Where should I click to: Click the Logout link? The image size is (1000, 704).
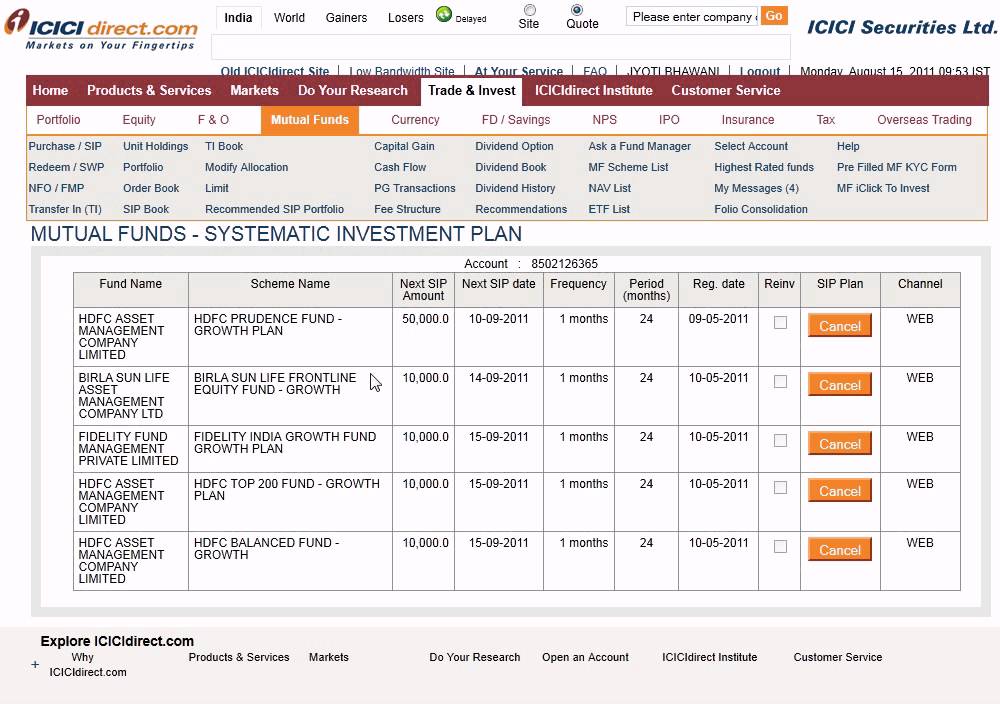(760, 71)
